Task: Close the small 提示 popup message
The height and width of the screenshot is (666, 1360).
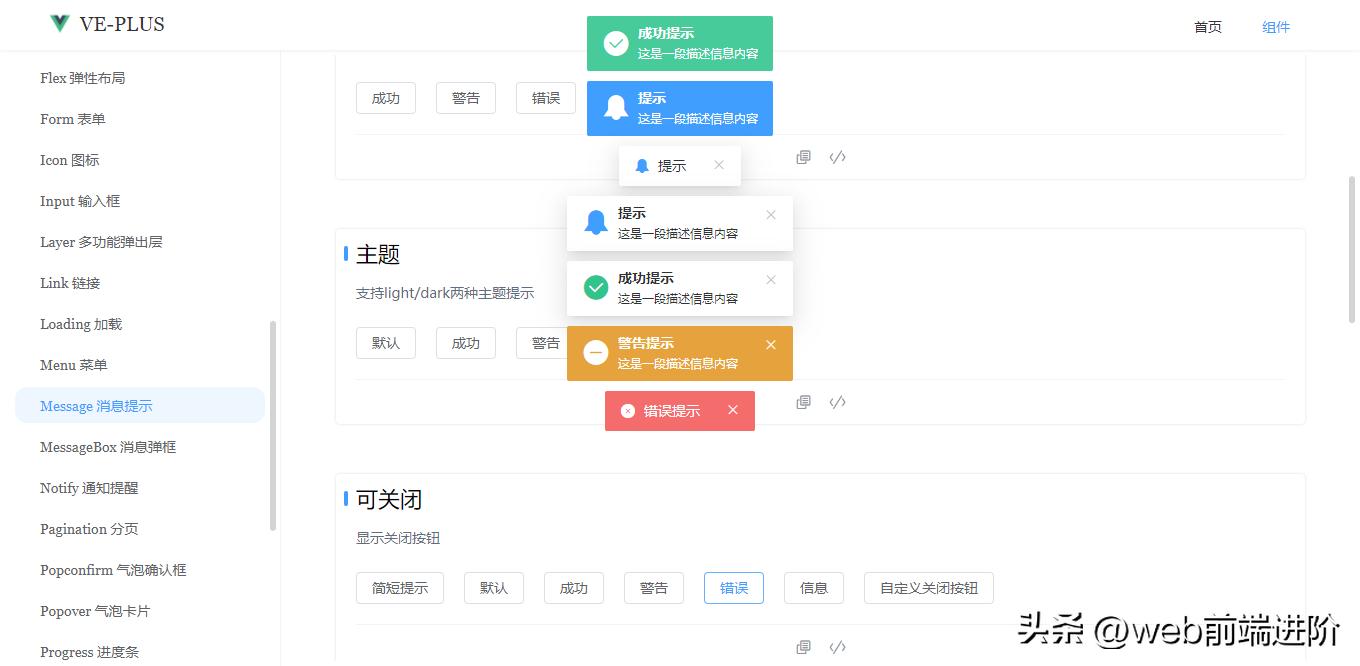Action: pyautogui.click(x=719, y=165)
